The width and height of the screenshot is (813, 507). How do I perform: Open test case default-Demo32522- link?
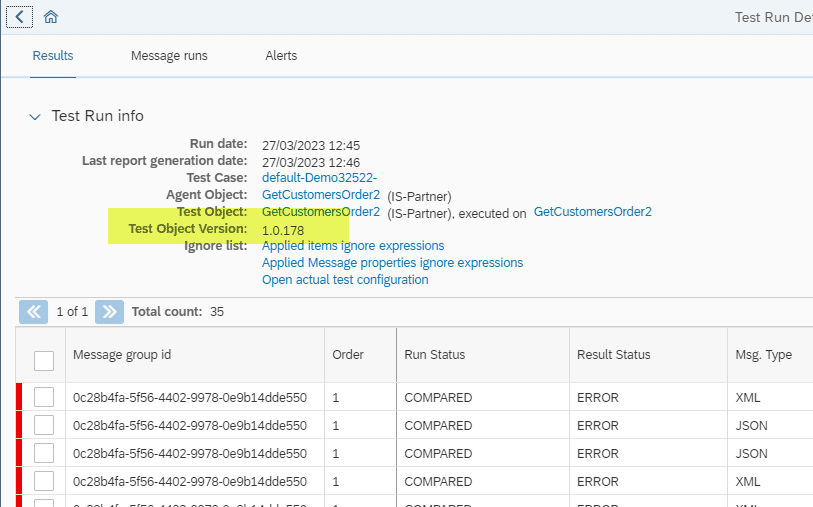tap(319, 178)
